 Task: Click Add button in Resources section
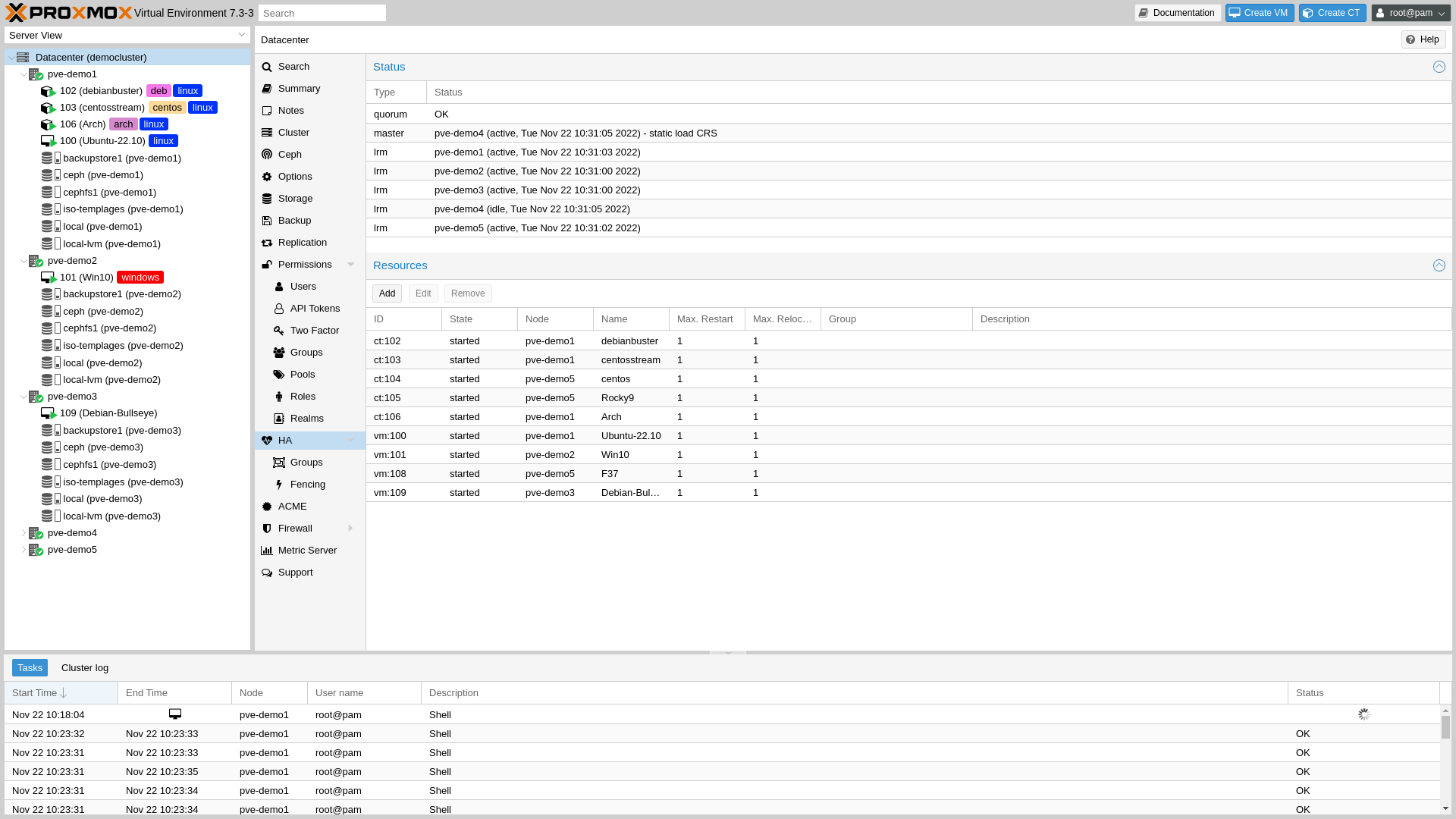coord(387,293)
